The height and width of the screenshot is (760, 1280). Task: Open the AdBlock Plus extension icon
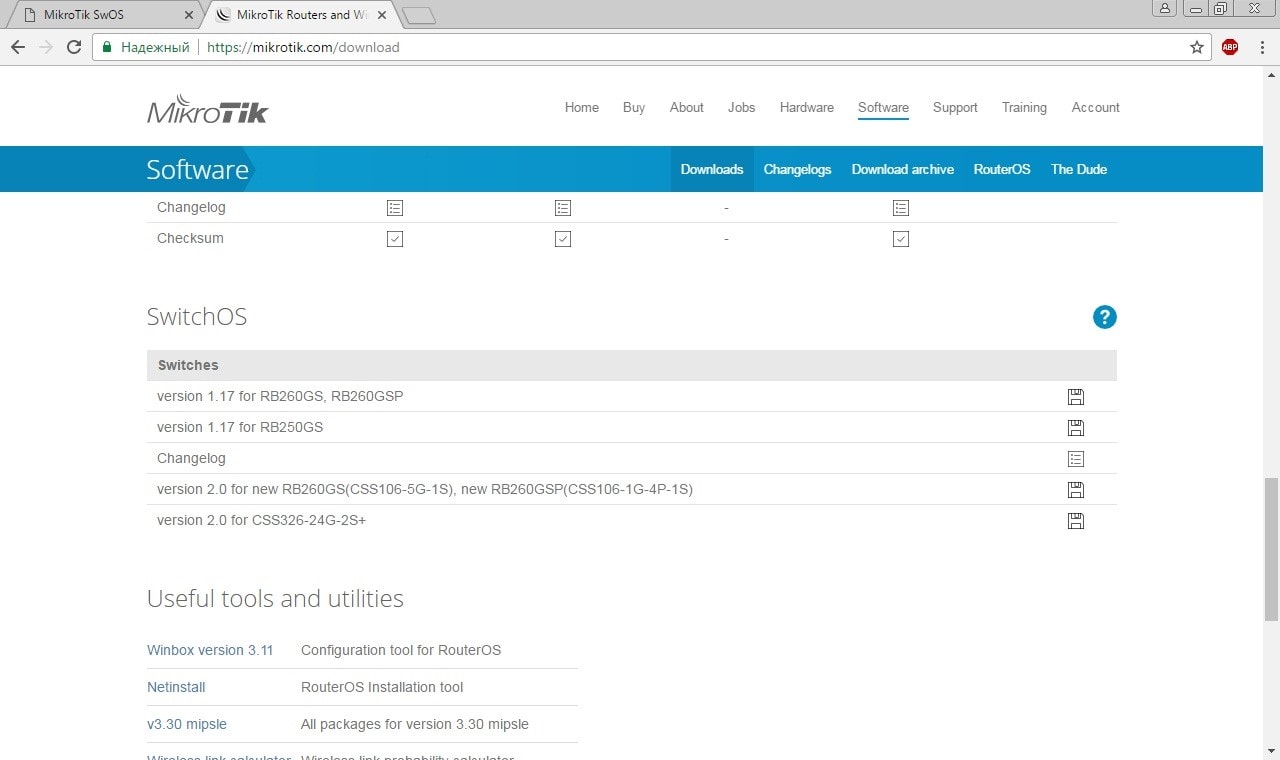(x=1230, y=47)
